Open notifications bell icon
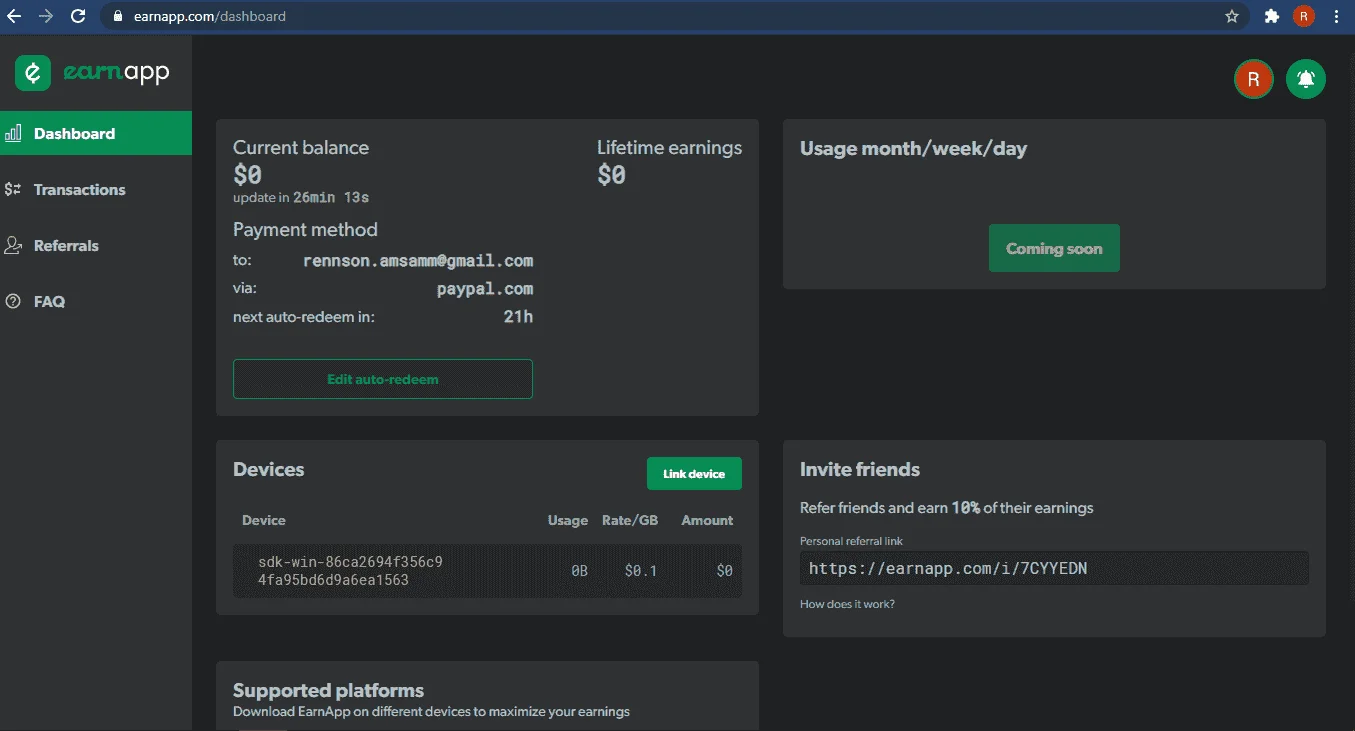The image size is (1355, 731). pos(1305,79)
